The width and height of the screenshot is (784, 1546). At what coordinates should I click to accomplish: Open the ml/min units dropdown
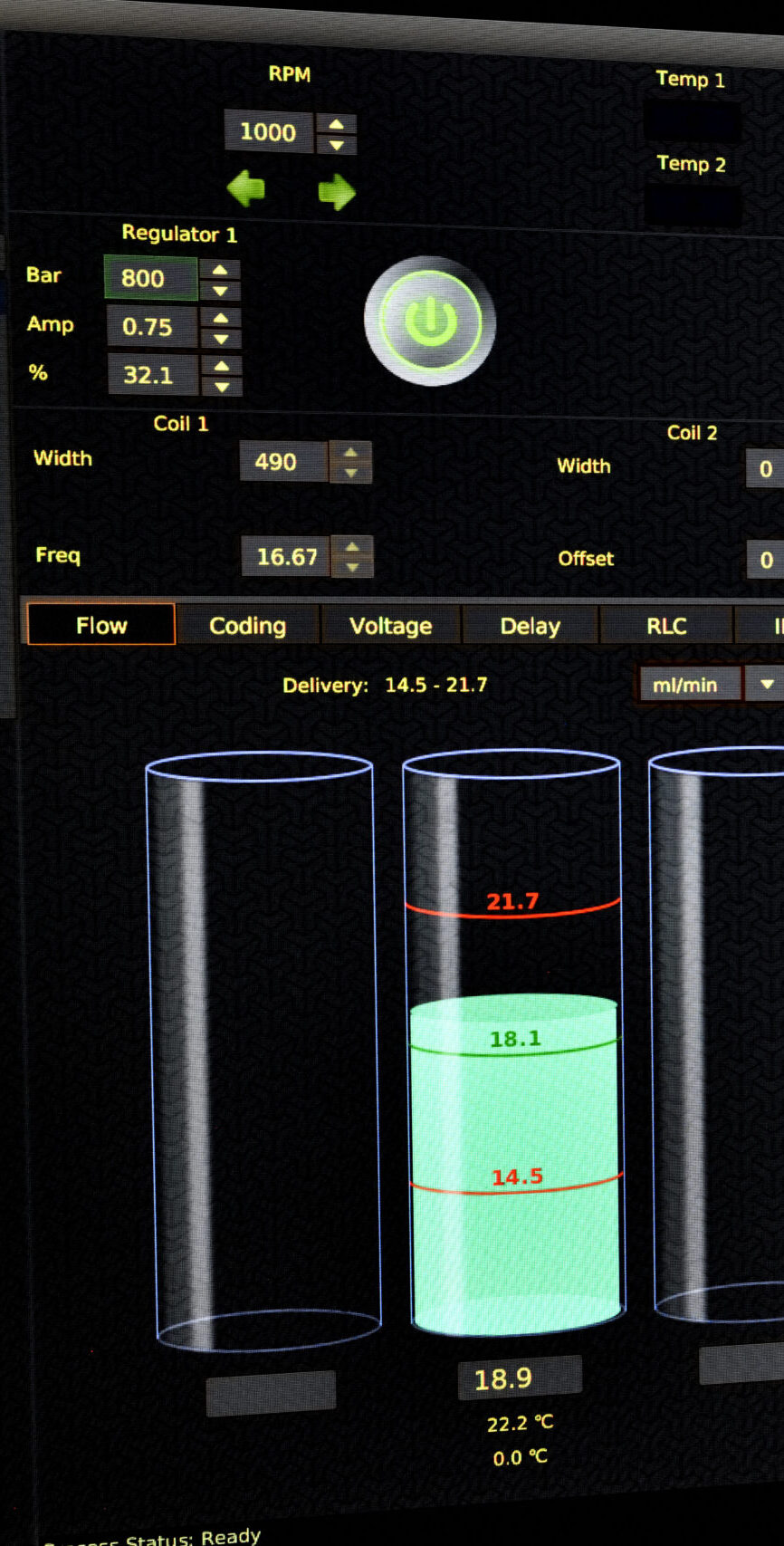(x=766, y=685)
